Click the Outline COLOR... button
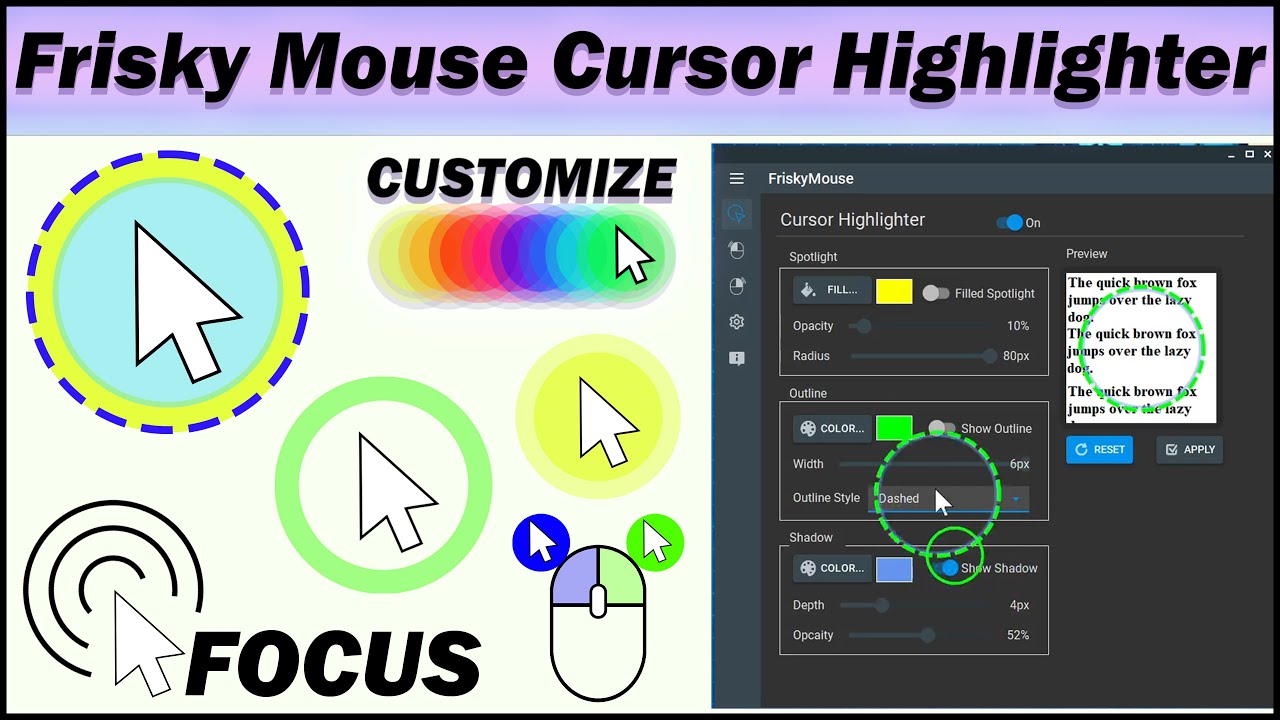Image resolution: width=1280 pixels, height=720 pixels. coord(832,428)
